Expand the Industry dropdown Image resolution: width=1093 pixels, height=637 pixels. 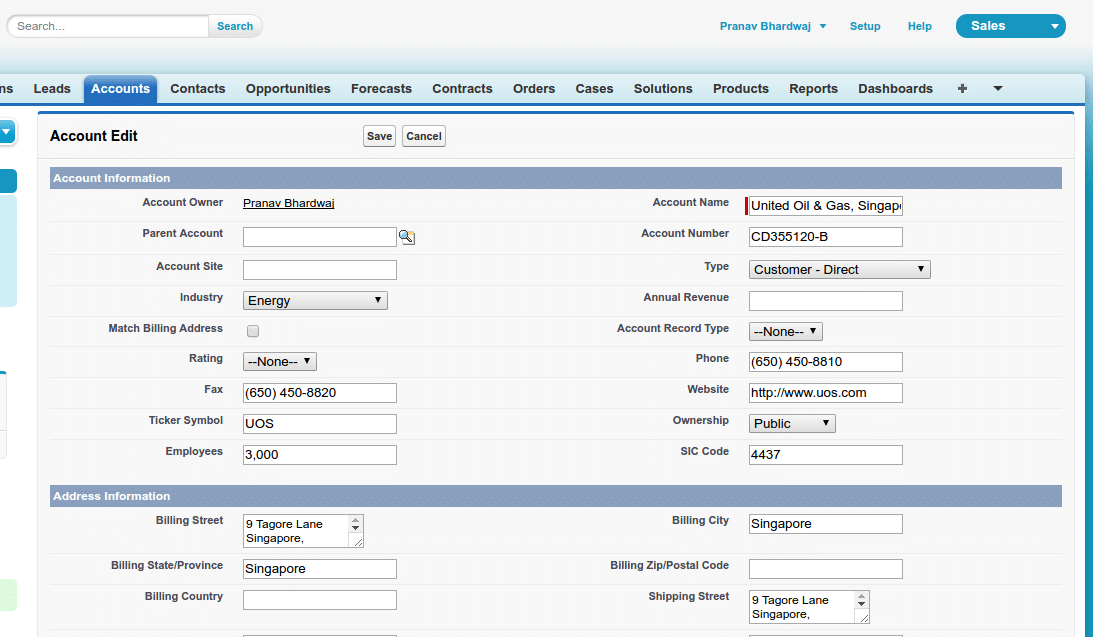[315, 300]
